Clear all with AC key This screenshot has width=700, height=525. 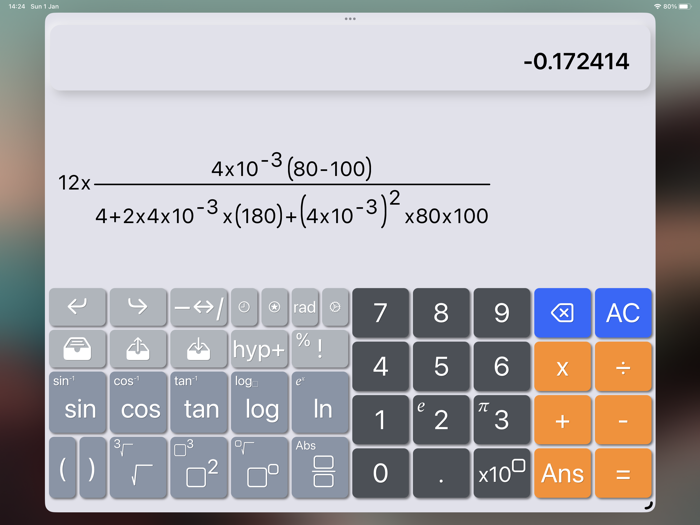[x=623, y=312]
